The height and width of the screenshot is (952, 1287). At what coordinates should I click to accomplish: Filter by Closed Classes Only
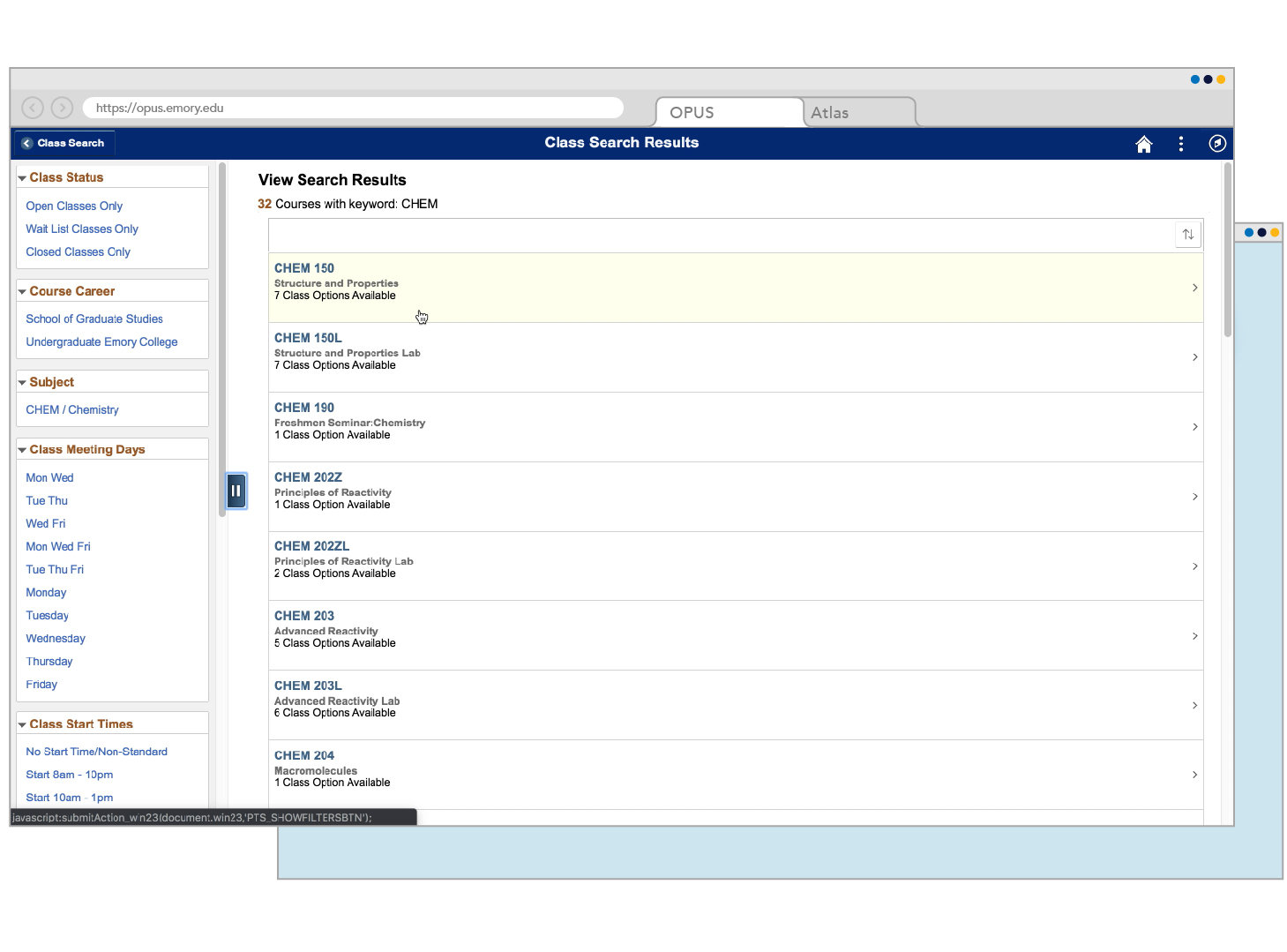coord(78,251)
